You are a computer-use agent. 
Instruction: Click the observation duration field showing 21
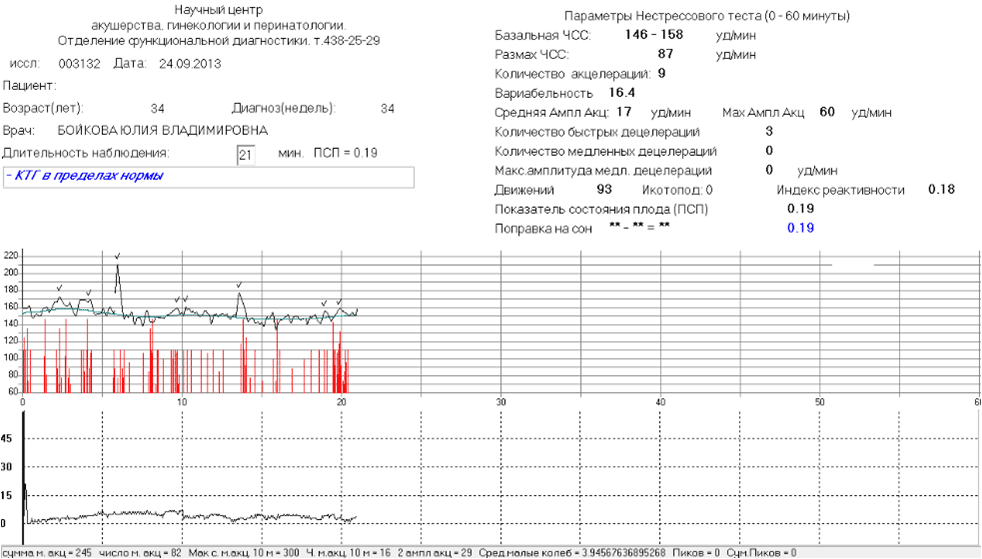click(x=246, y=154)
